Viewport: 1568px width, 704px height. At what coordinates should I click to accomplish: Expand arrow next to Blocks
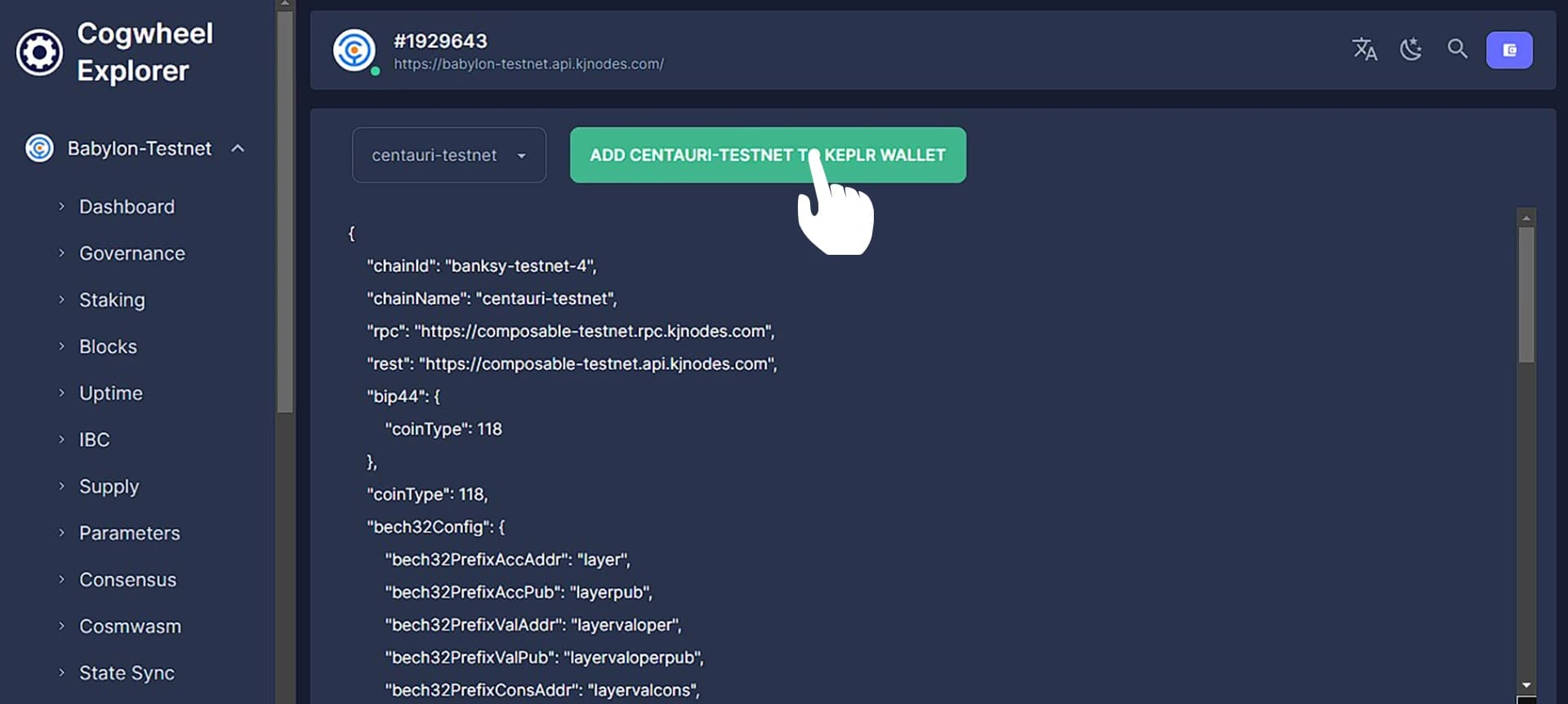point(61,346)
